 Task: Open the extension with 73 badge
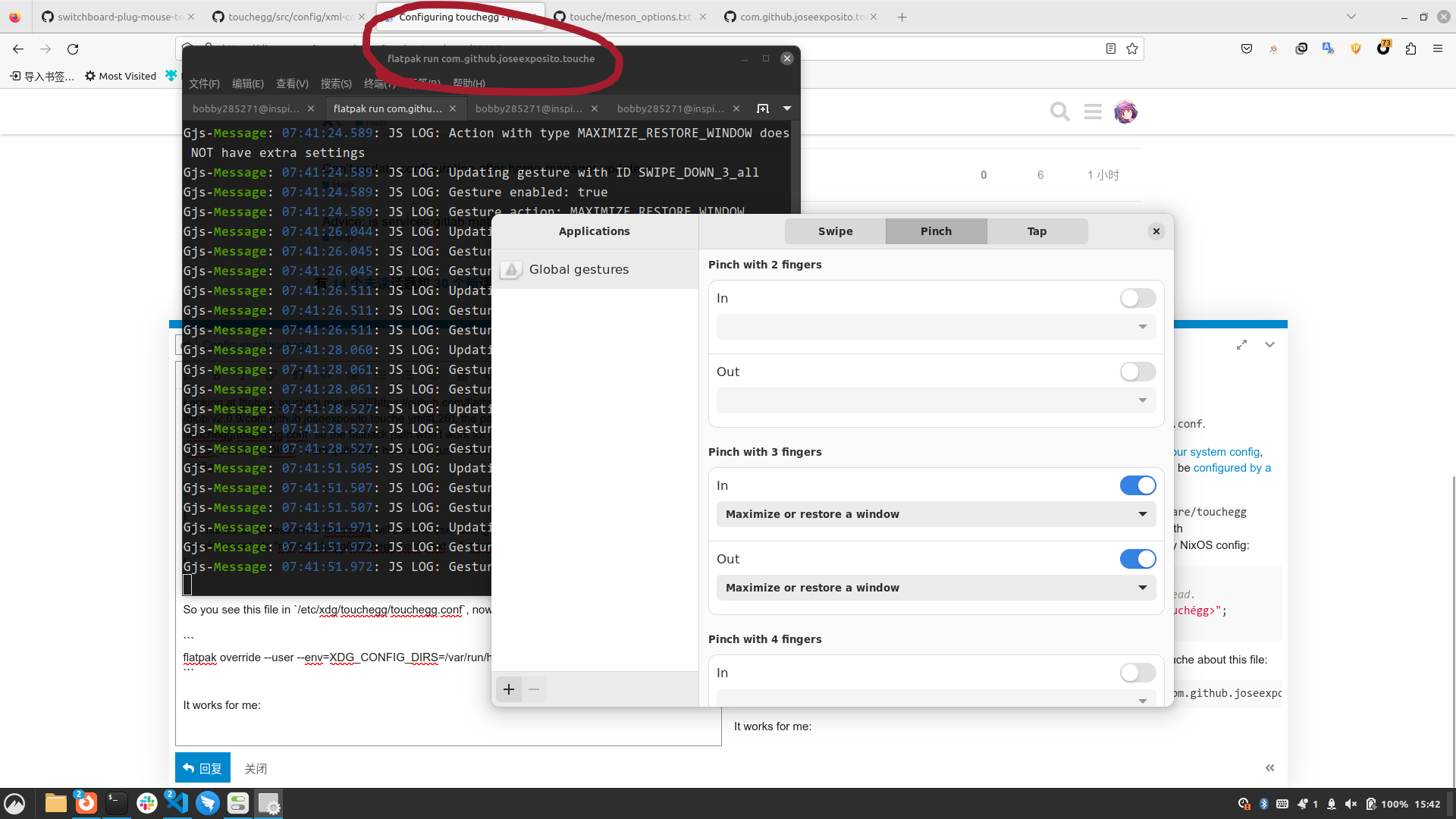point(1383,48)
